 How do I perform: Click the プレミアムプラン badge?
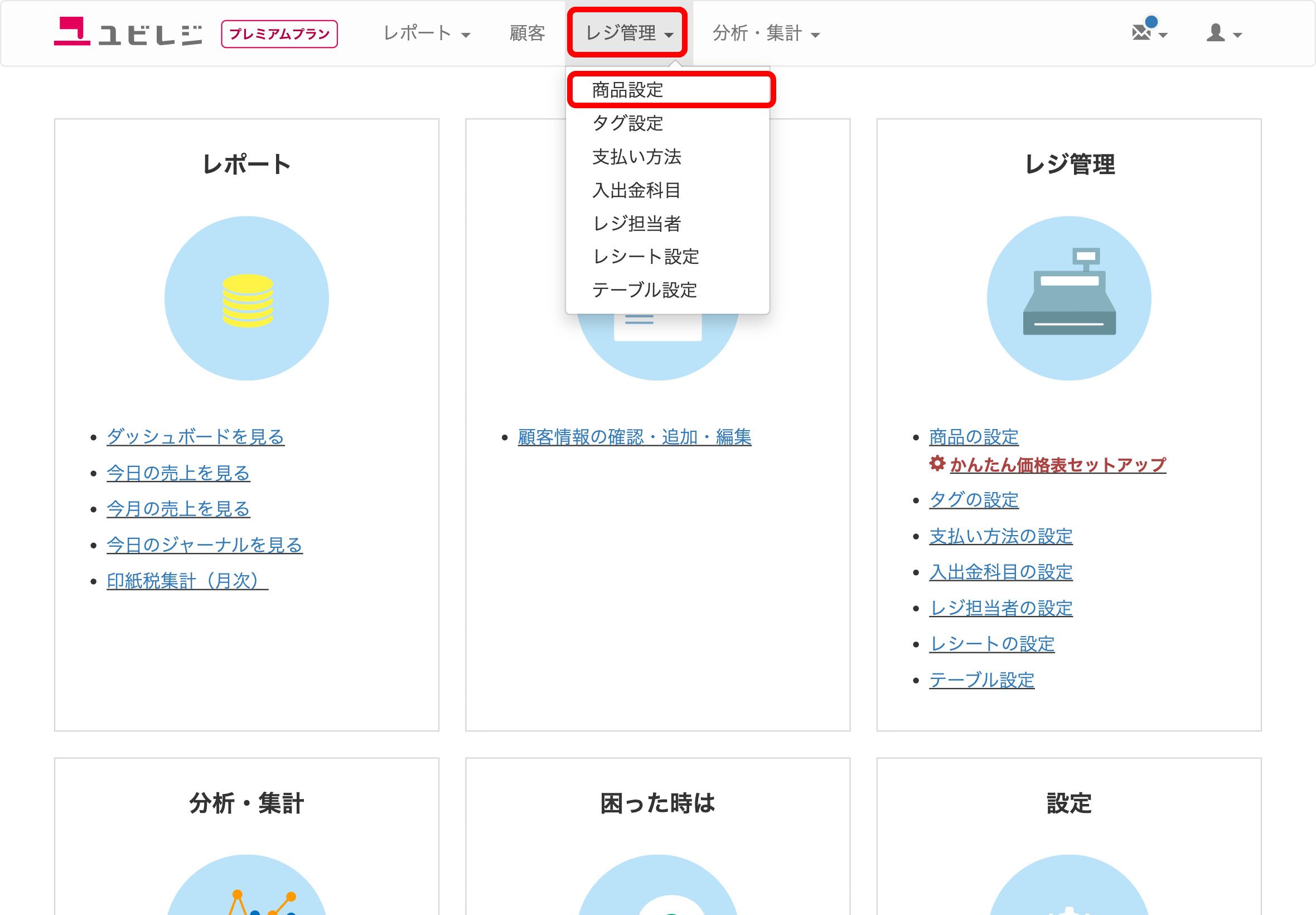click(x=279, y=34)
